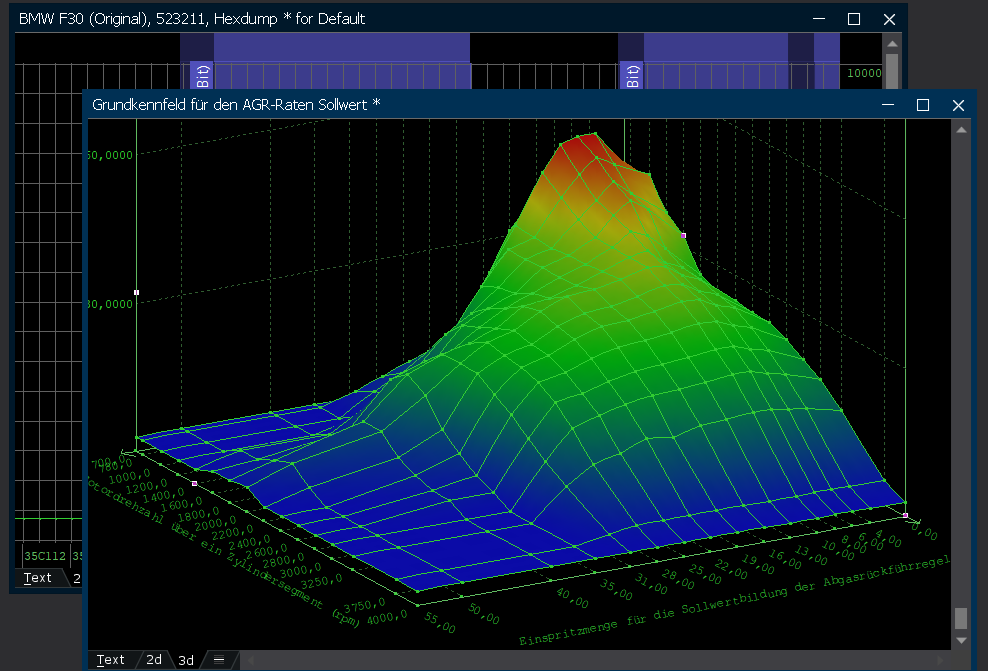Close the Grundkennfeld AGR-Raten map window
The width and height of the screenshot is (988, 671).
958,105
